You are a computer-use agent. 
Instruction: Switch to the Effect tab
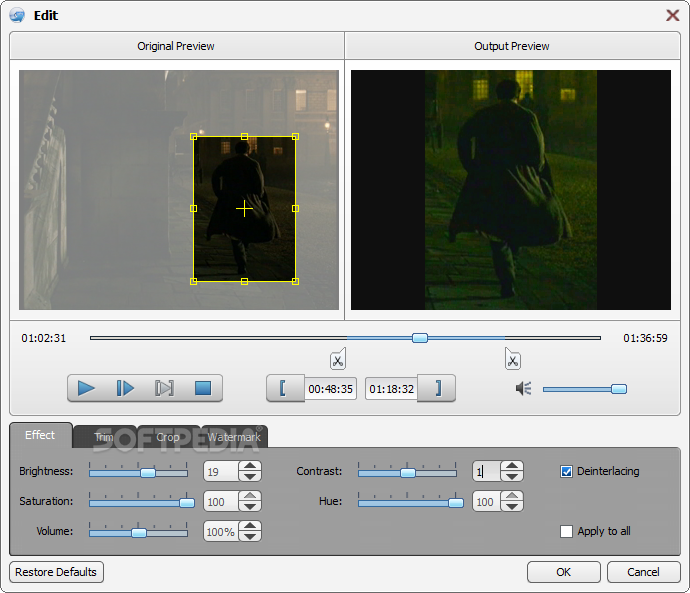point(40,435)
